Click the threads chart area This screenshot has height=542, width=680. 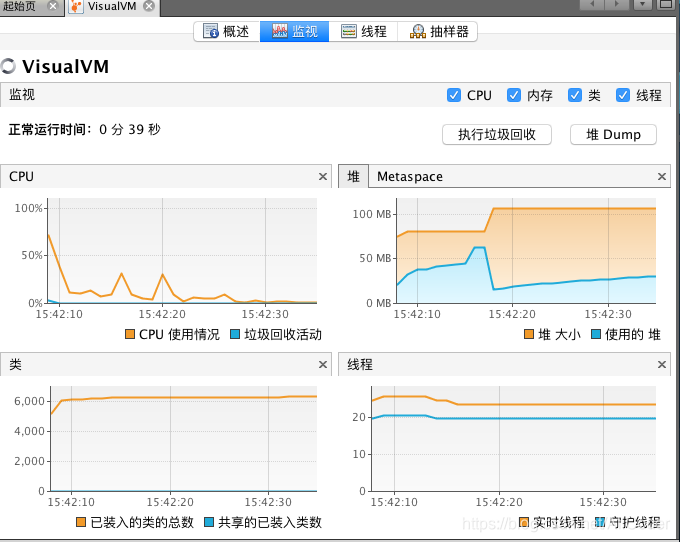click(513, 439)
